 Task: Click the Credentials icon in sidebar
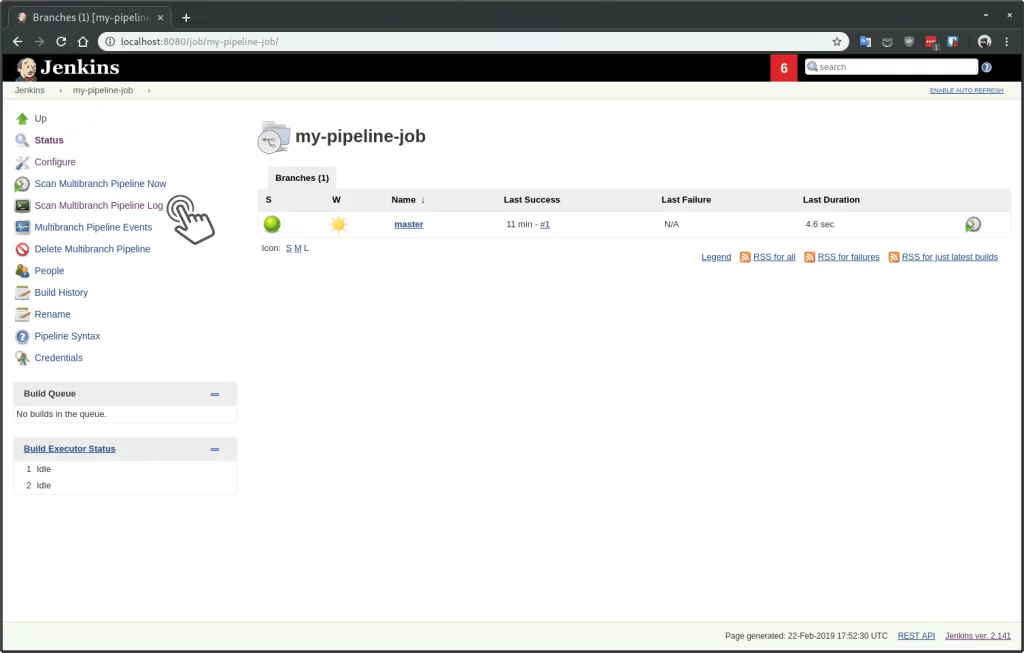[x=22, y=358]
